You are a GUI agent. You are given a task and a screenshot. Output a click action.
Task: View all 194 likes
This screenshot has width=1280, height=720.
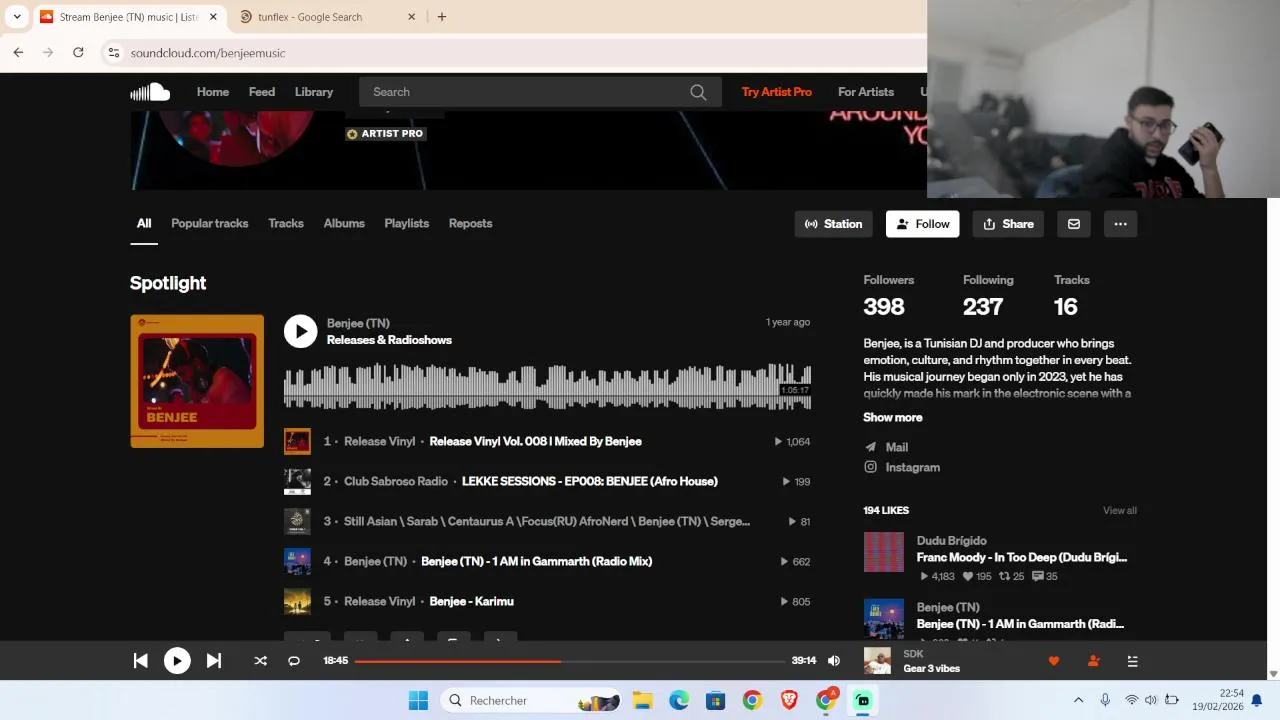click(x=1120, y=510)
